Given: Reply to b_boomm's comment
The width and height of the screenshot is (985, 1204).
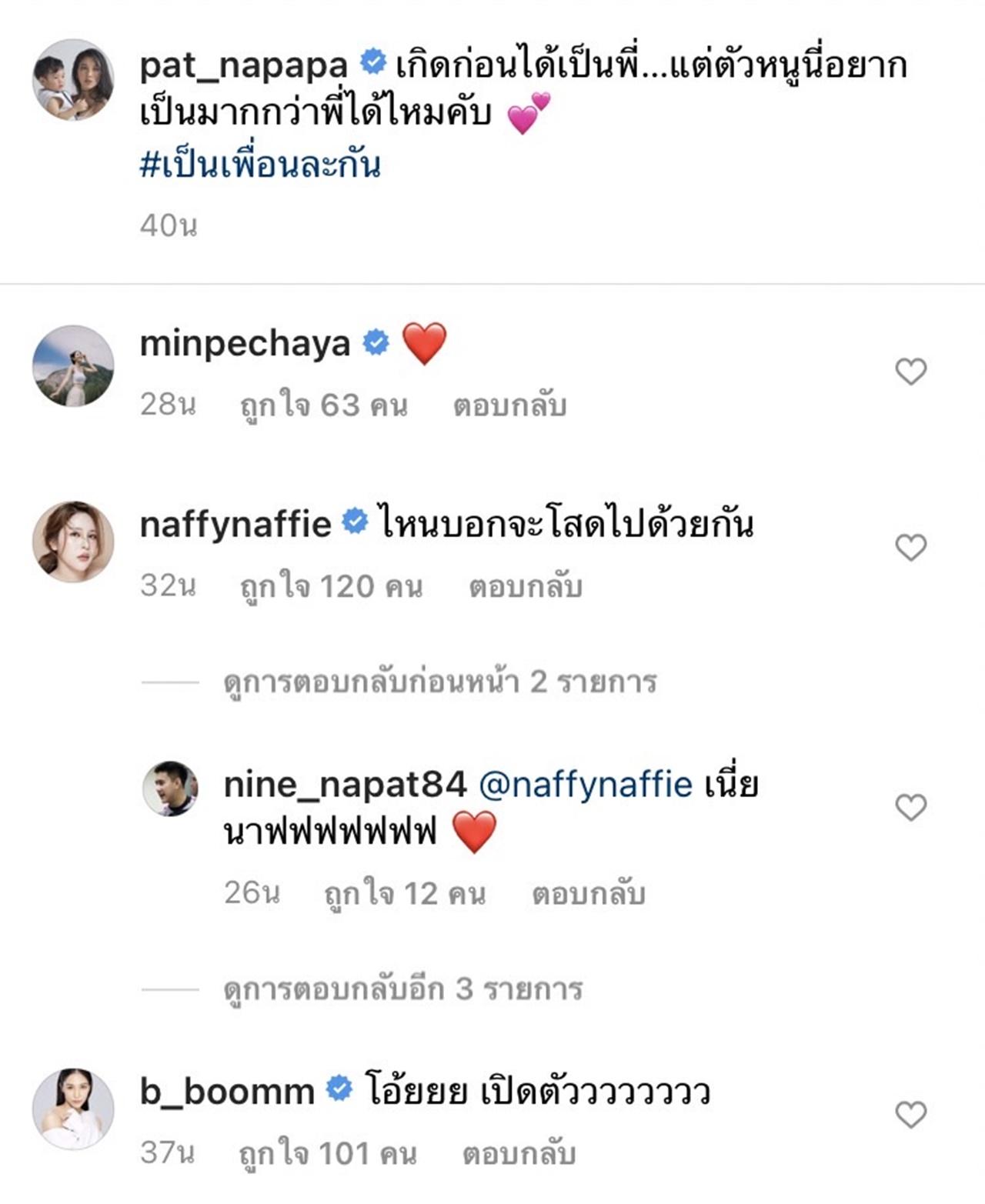Looking at the screenshot, I should 519,1154.
